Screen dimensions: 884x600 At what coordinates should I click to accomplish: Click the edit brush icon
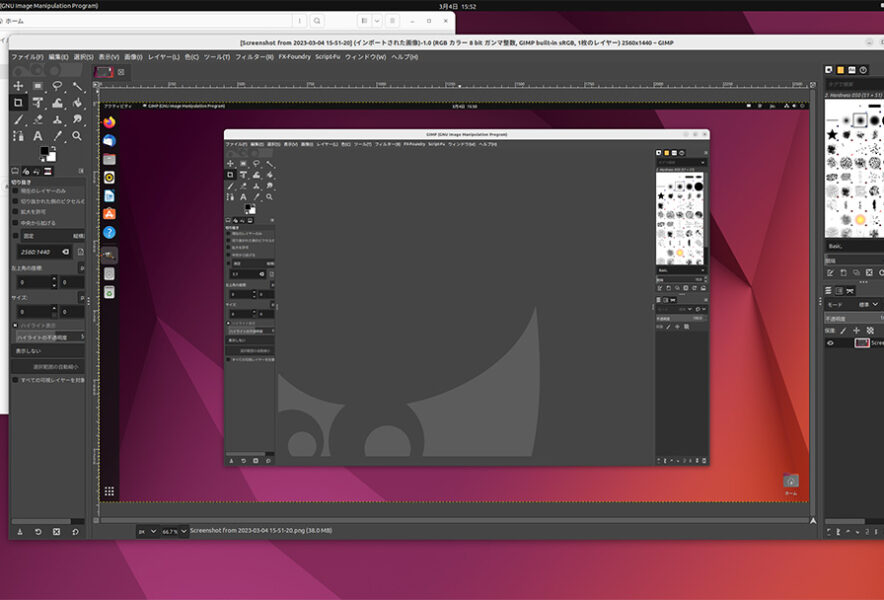(830, 273)
